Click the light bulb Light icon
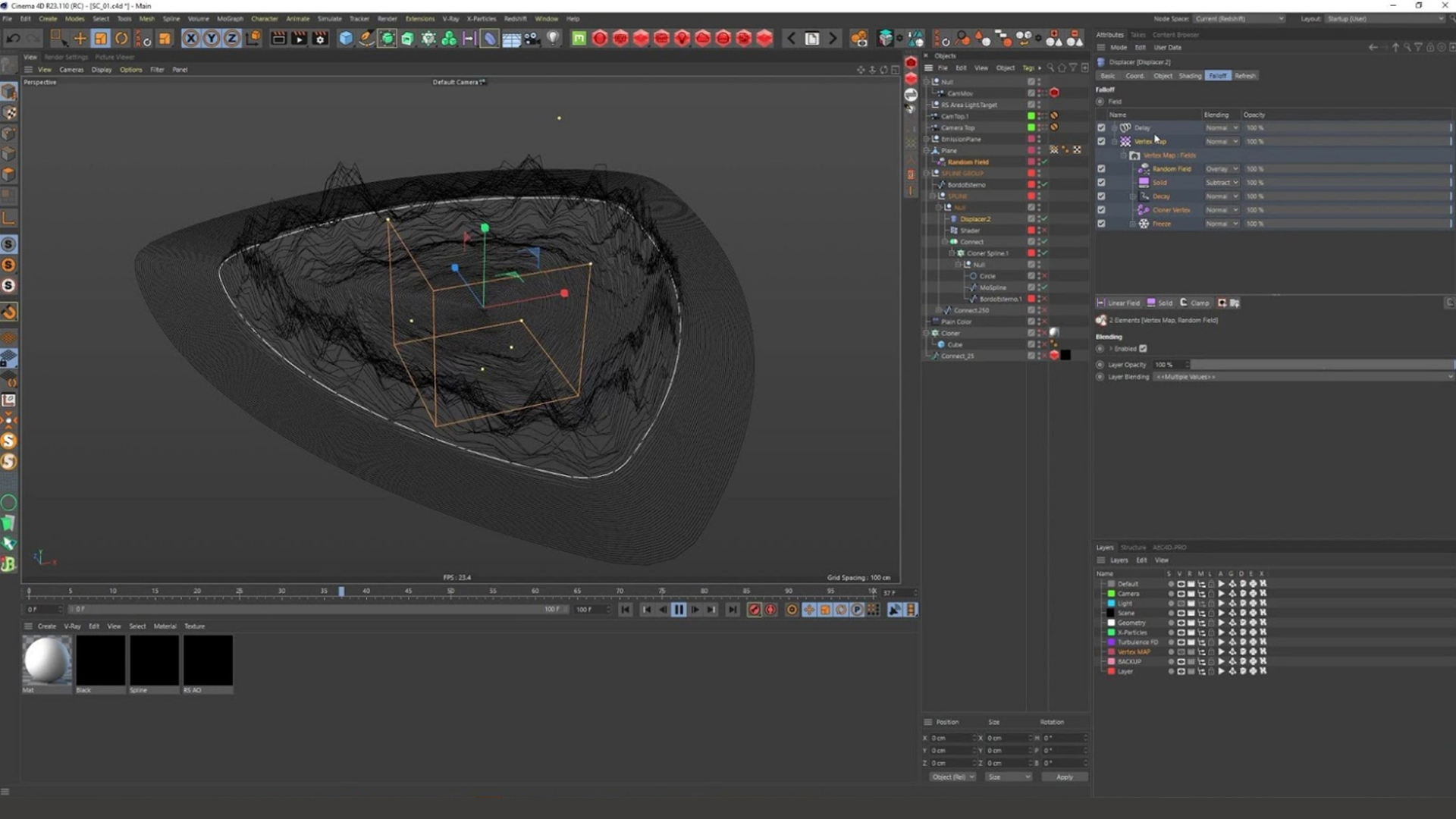This screenshot has width=1456, height=819. [554, 38]
